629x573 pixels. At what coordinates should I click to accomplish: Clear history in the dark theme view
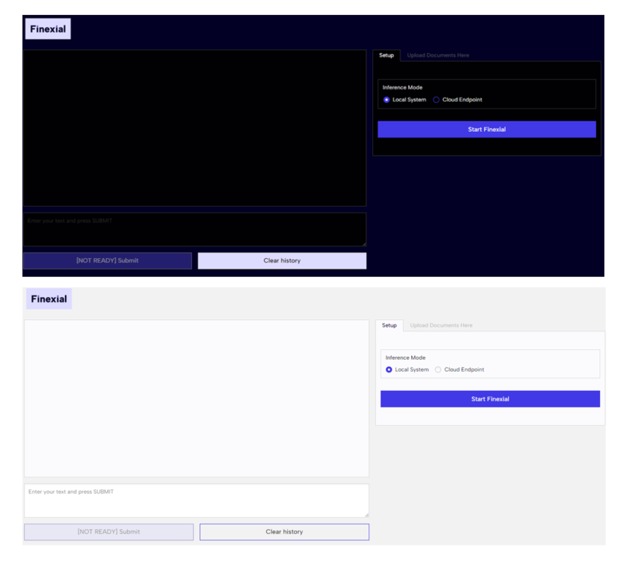(x=282, y=261)
